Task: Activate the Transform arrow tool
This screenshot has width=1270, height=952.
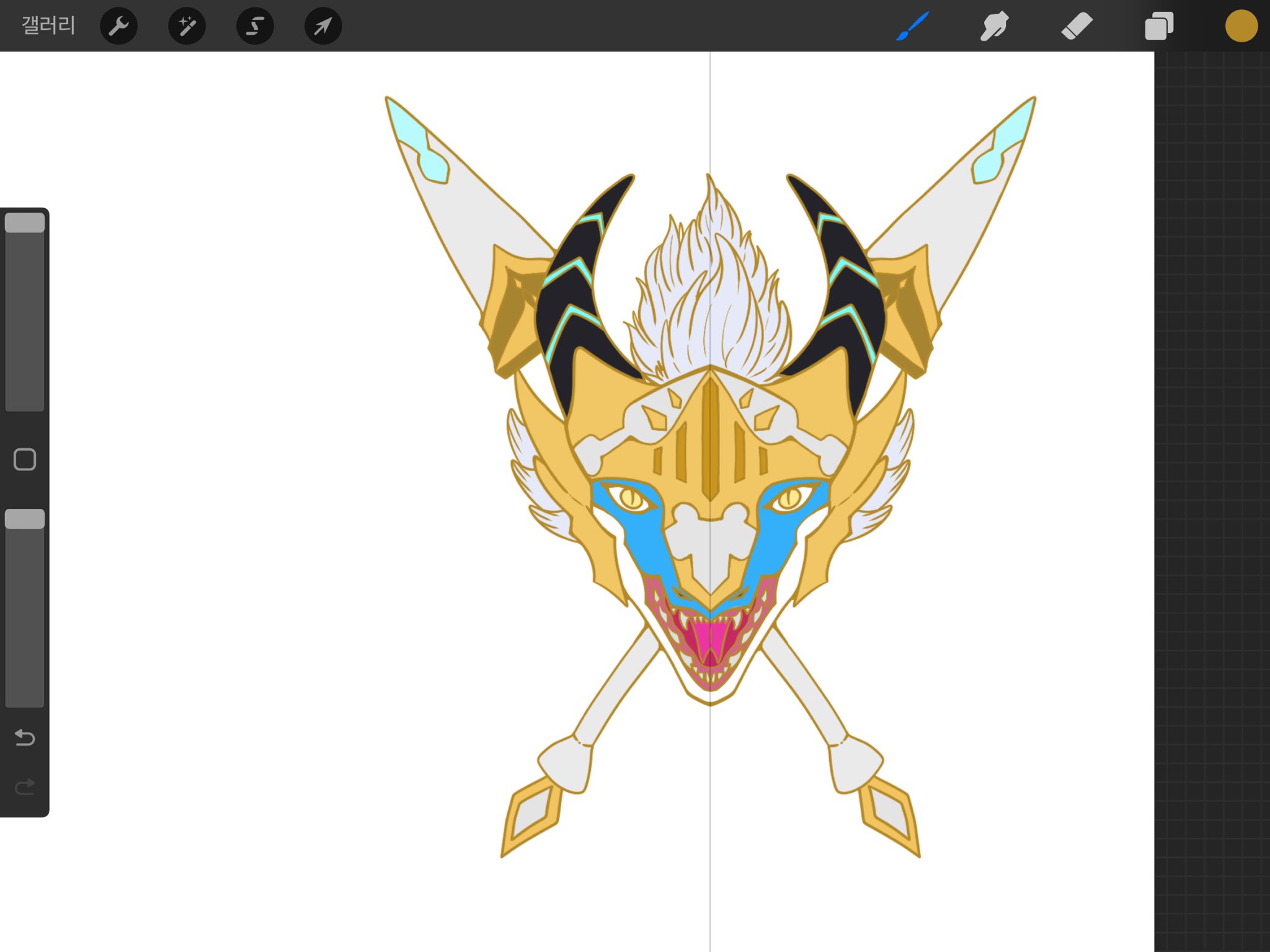Action: pyautogui.click(x=323, y=26)
